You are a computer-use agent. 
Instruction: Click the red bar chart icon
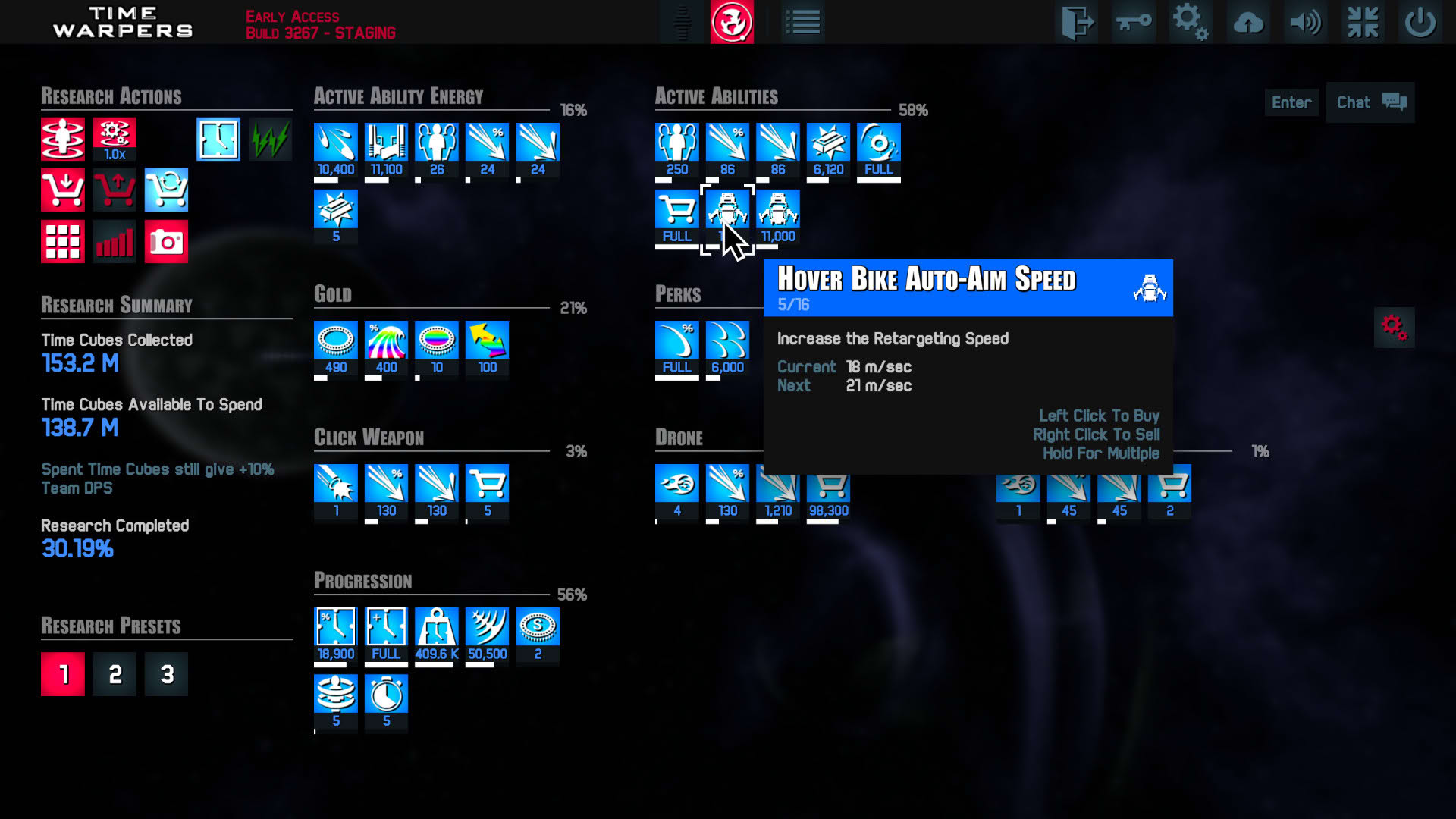(115, 242)
